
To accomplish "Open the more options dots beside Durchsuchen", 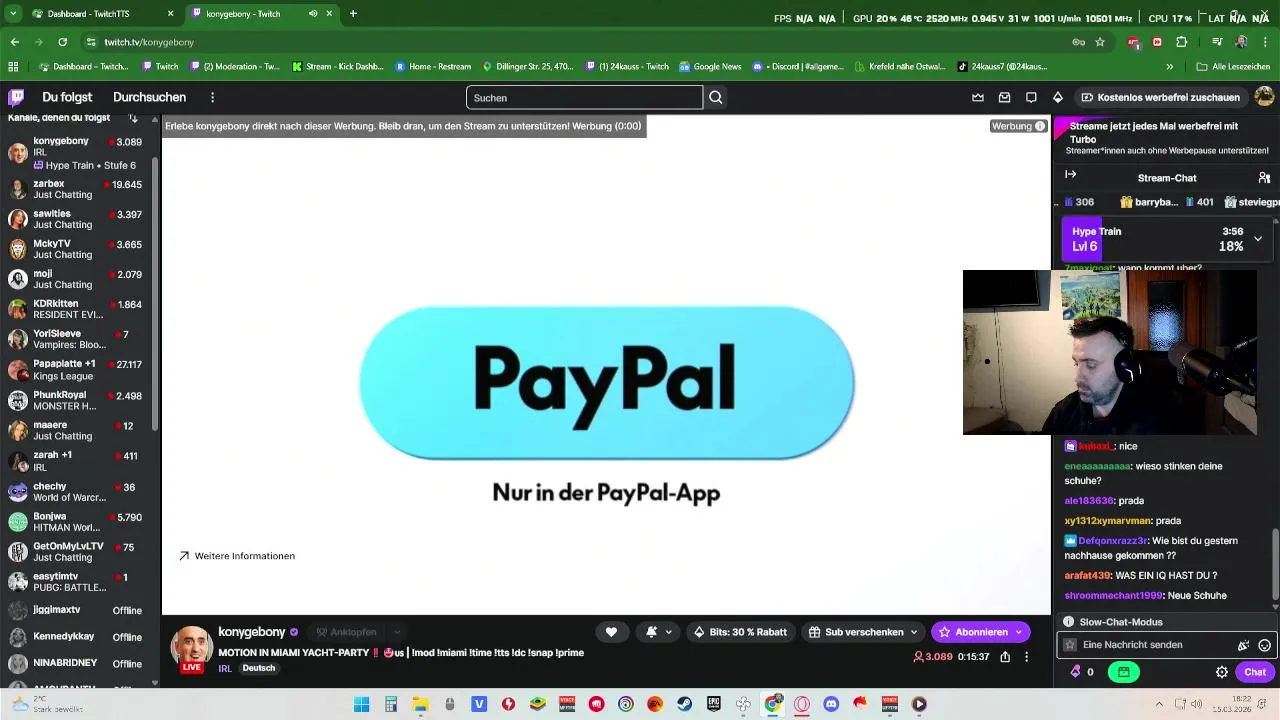I will pos(212,97).
